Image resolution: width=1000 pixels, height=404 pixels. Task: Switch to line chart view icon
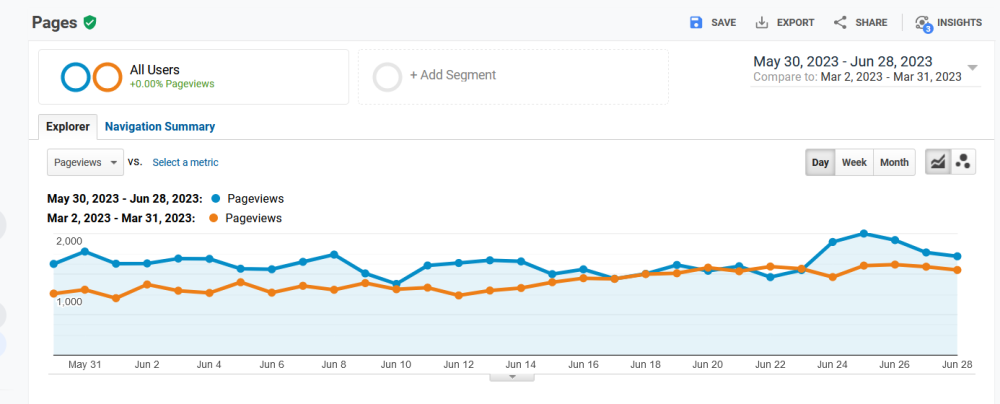tap(938, 162)
